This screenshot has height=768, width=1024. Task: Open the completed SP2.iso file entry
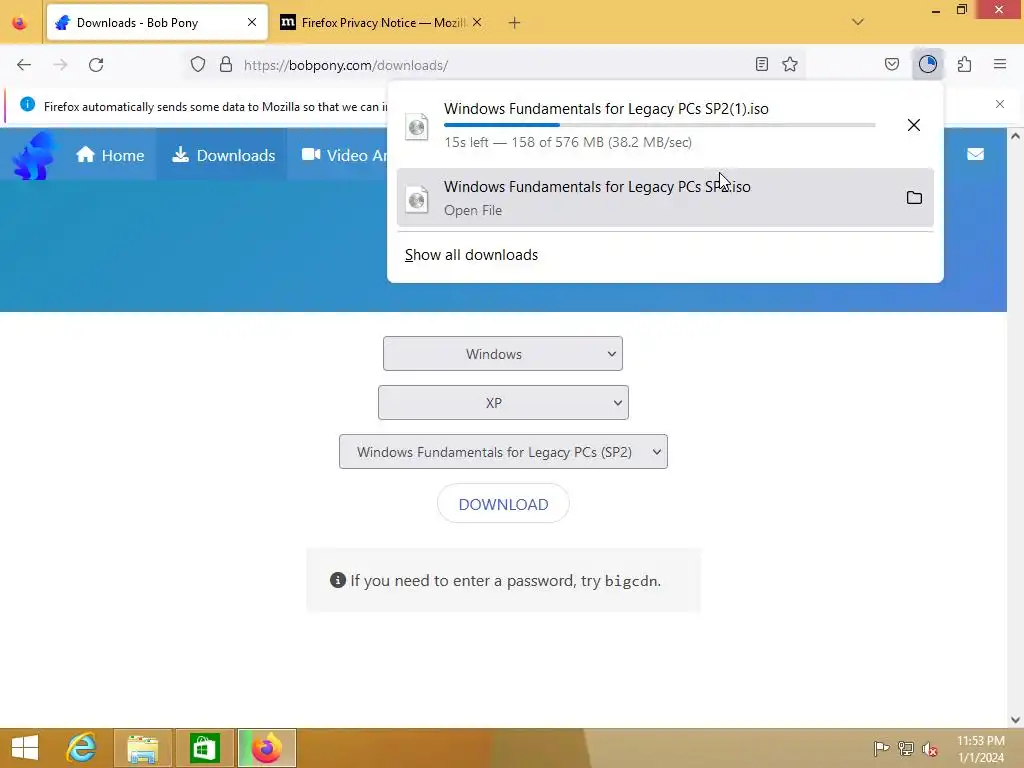click(x=665, y=198)
